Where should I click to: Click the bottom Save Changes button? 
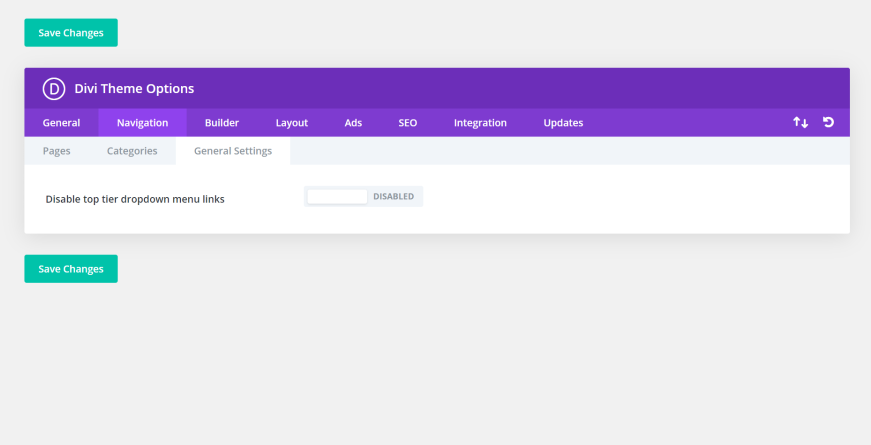pos(71,269)
